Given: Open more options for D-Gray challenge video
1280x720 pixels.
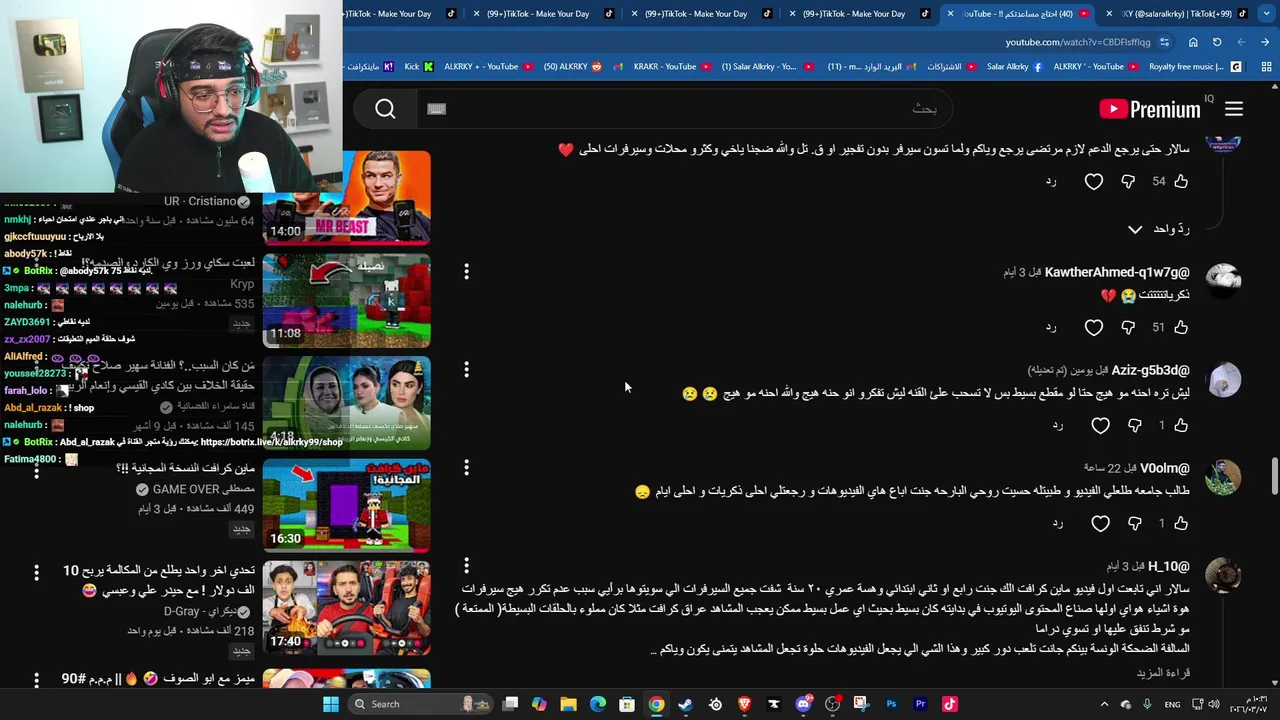Looking at the screenshot, I should point(36,572).
